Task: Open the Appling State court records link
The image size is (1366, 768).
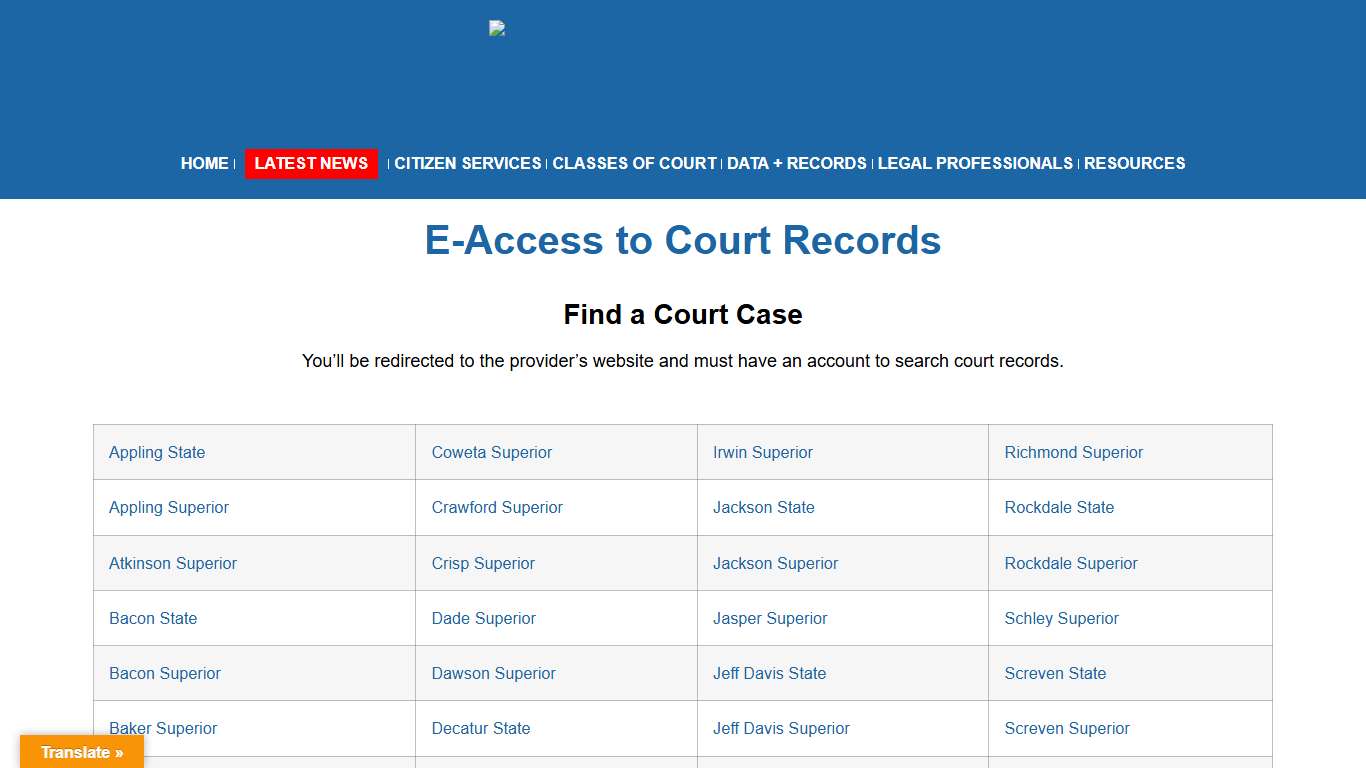Action: pos(157,452)
